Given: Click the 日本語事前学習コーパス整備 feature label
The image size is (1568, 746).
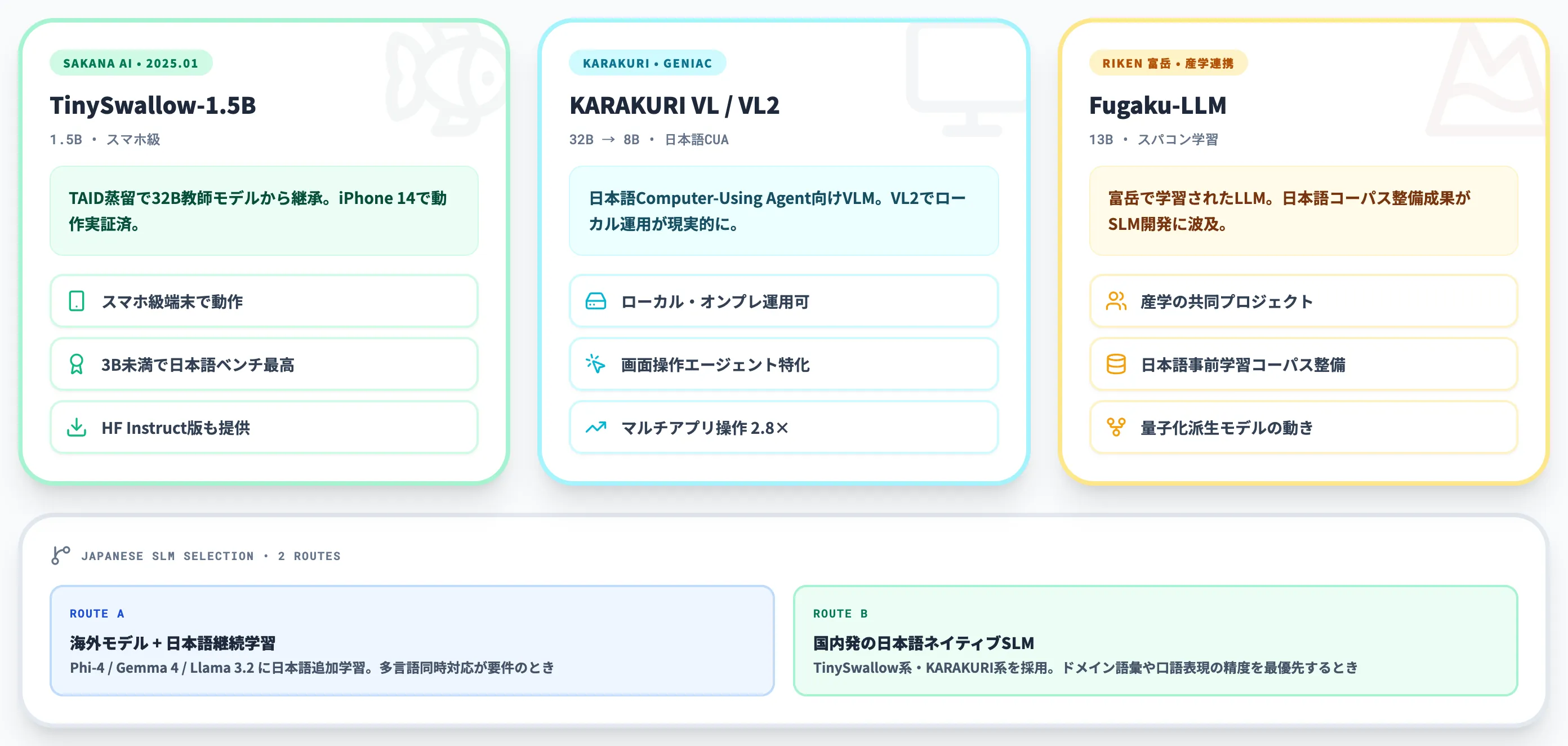Looking at the screenshot, I should (1243, 365).
